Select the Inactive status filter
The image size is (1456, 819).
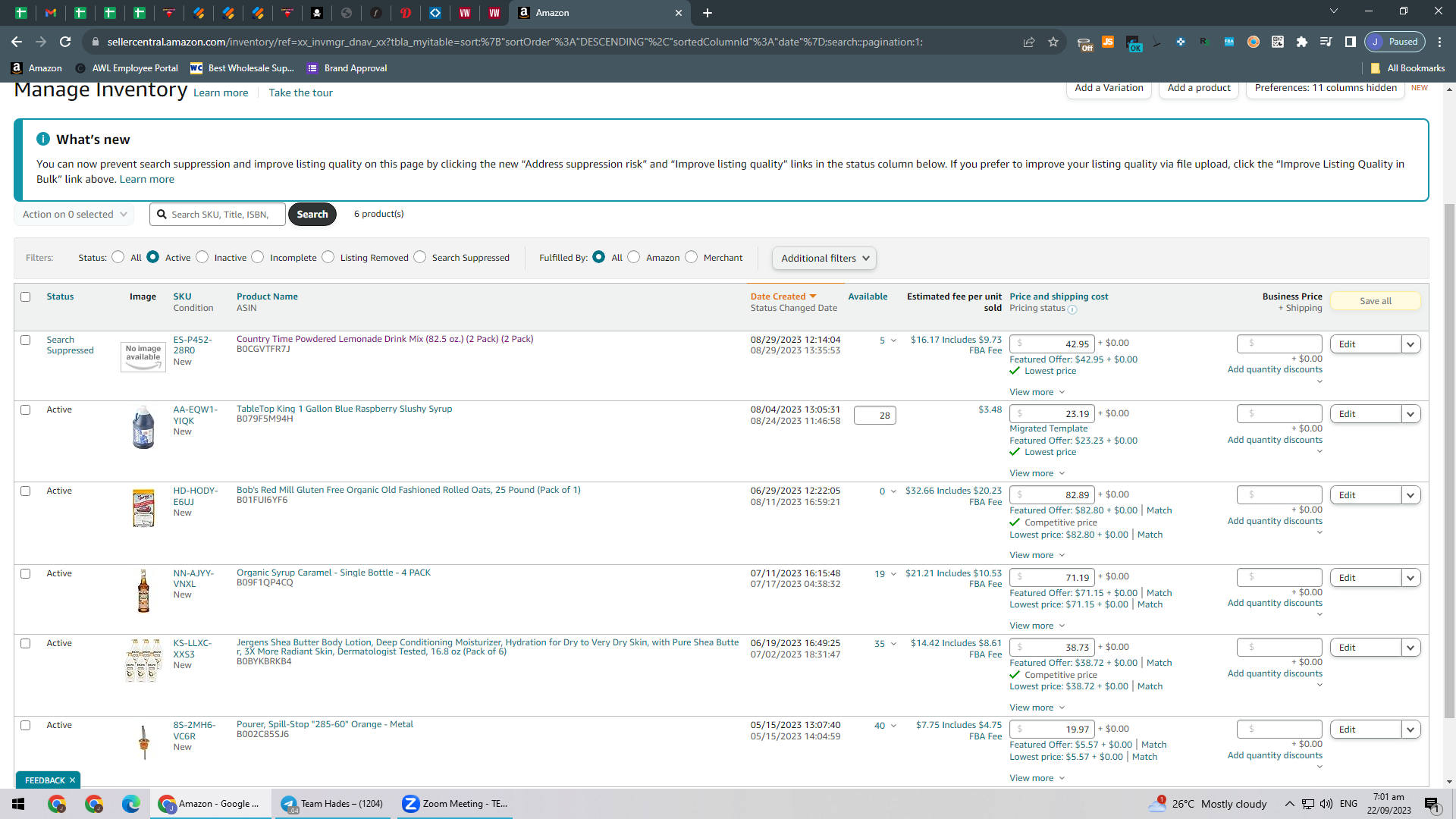click(x=202, y=257)
